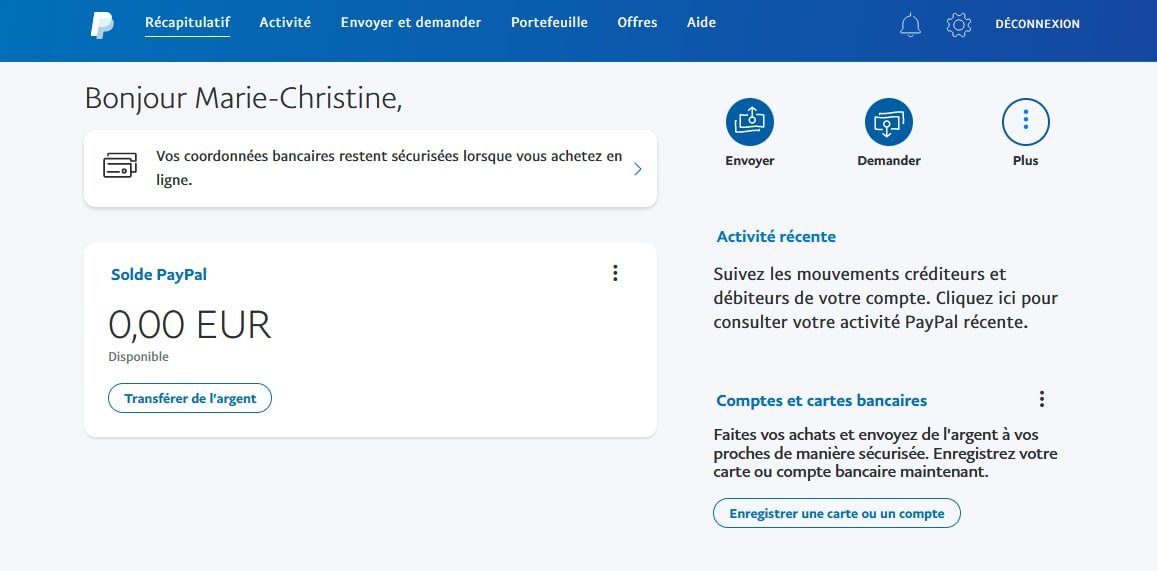Click the credit card icon in security banner

point(120,165)
